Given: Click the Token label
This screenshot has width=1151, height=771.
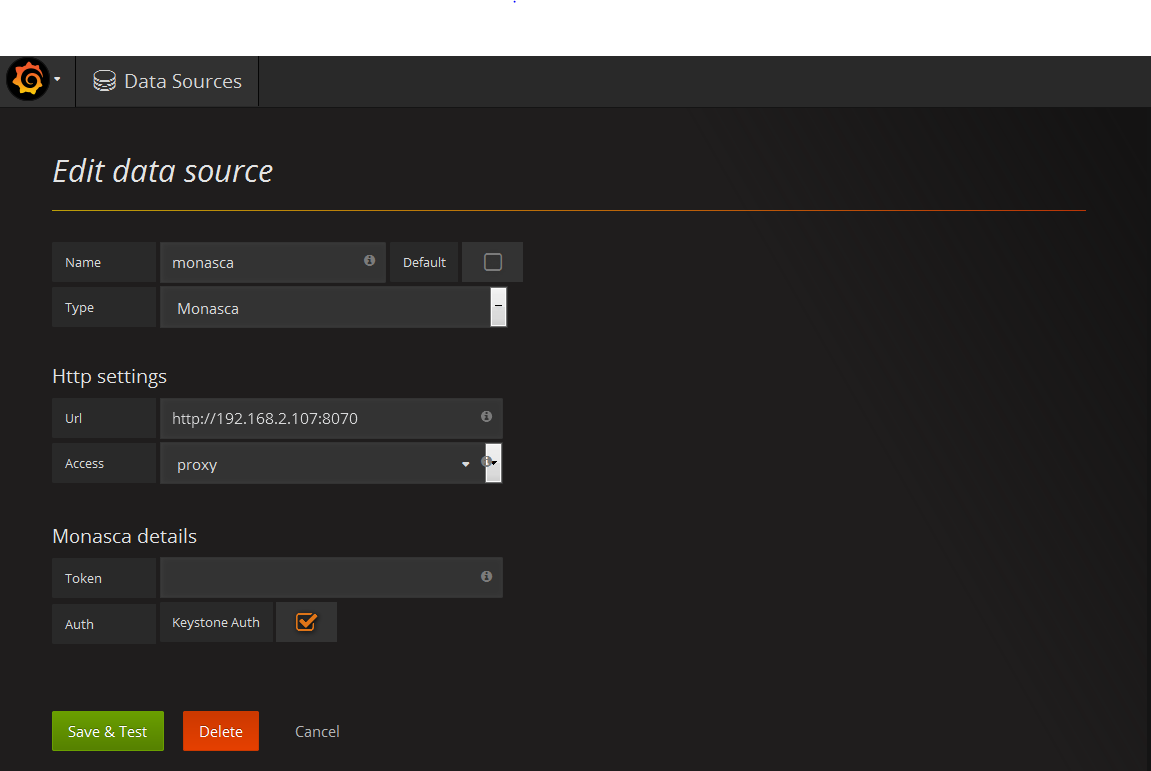Looking at the screenshot, I should pos(104,578).
